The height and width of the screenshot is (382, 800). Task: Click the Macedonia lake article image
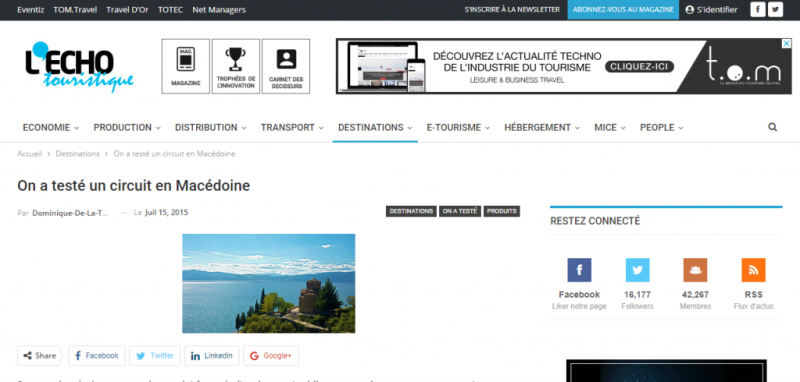268,283
